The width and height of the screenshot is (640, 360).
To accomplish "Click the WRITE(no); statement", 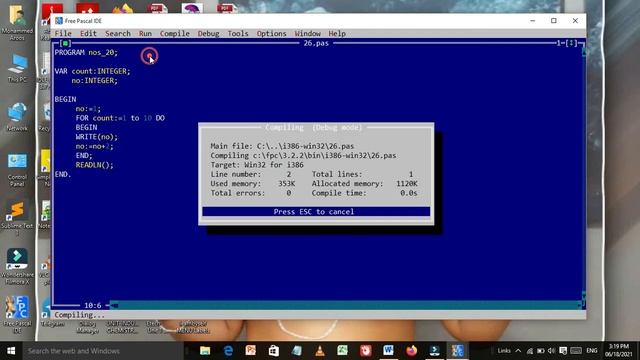I will [x=97, y=137].
